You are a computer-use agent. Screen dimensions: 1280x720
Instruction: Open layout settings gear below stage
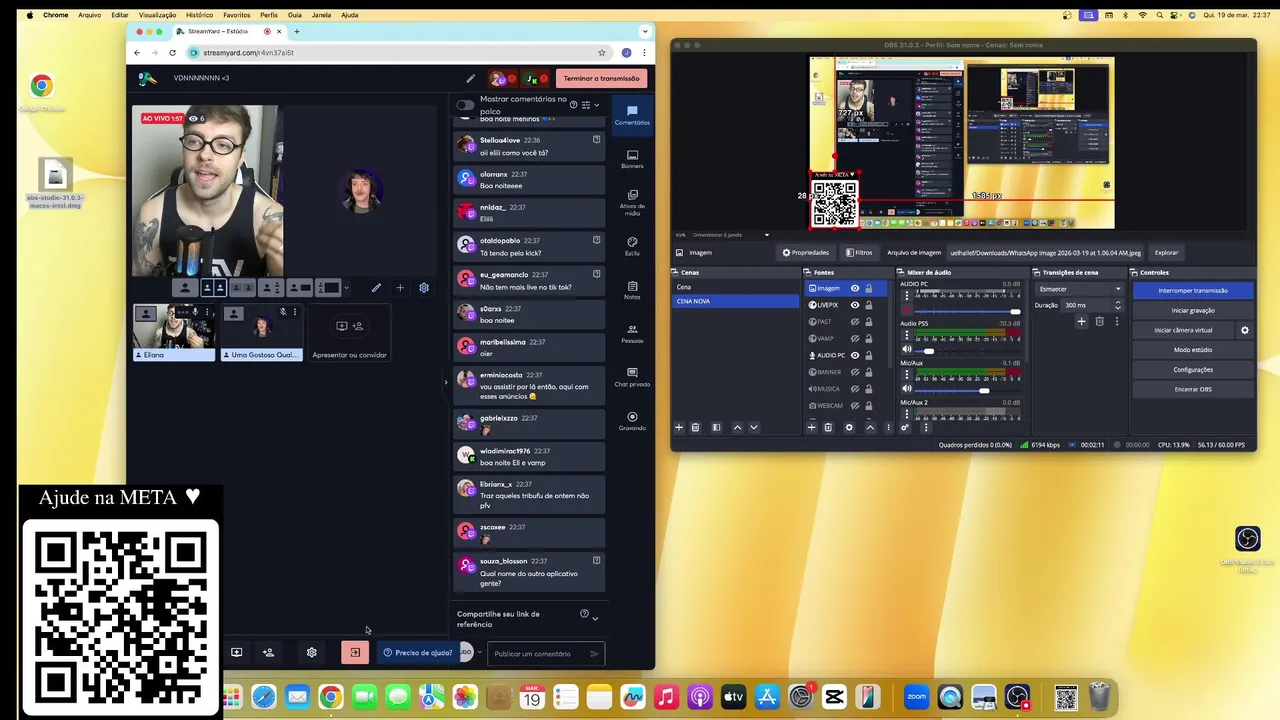click(424, 288)
